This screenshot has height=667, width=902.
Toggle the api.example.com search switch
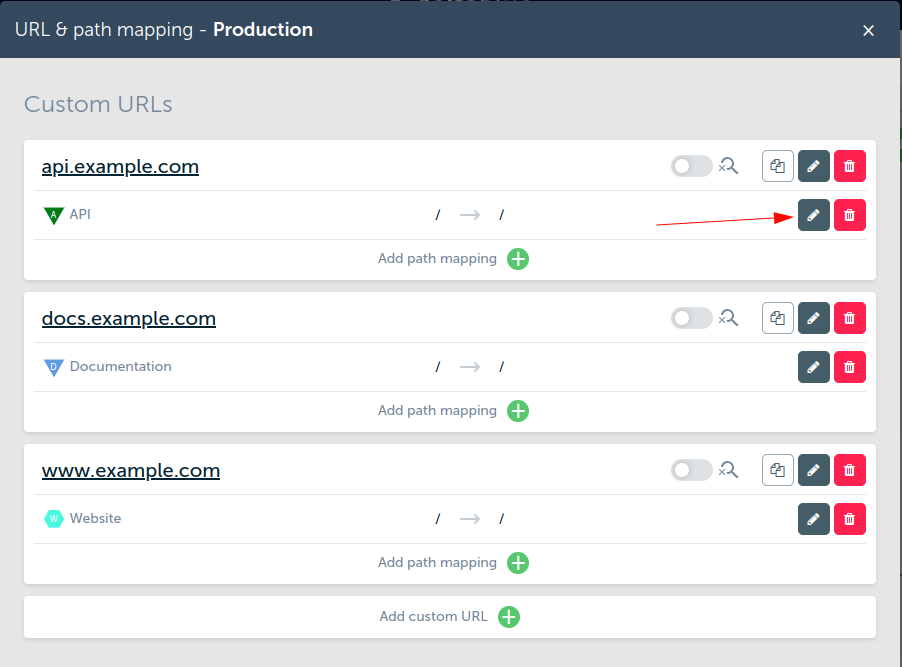[x=691, y=166]
